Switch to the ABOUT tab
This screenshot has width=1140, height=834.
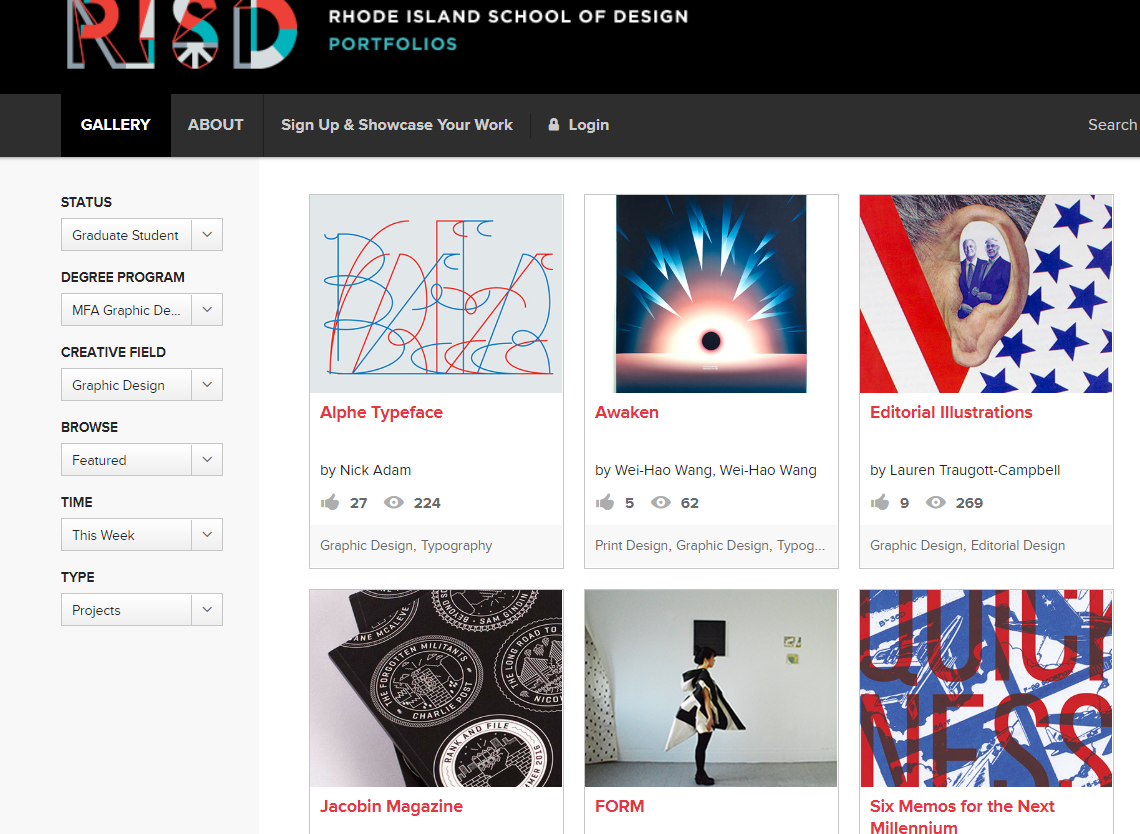216,125
